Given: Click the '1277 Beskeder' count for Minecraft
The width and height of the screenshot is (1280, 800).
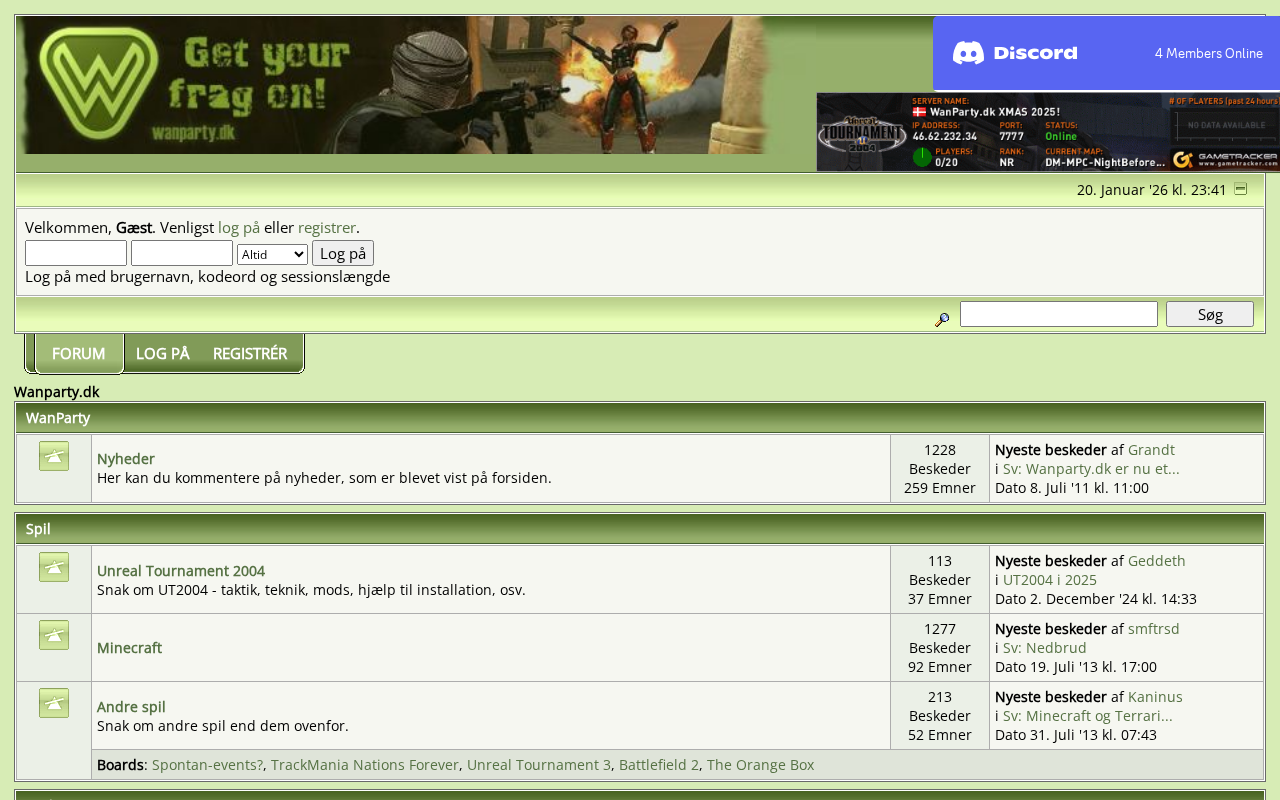Looking at the screenshot, I should pyautogui.click(x=940, y=638).
